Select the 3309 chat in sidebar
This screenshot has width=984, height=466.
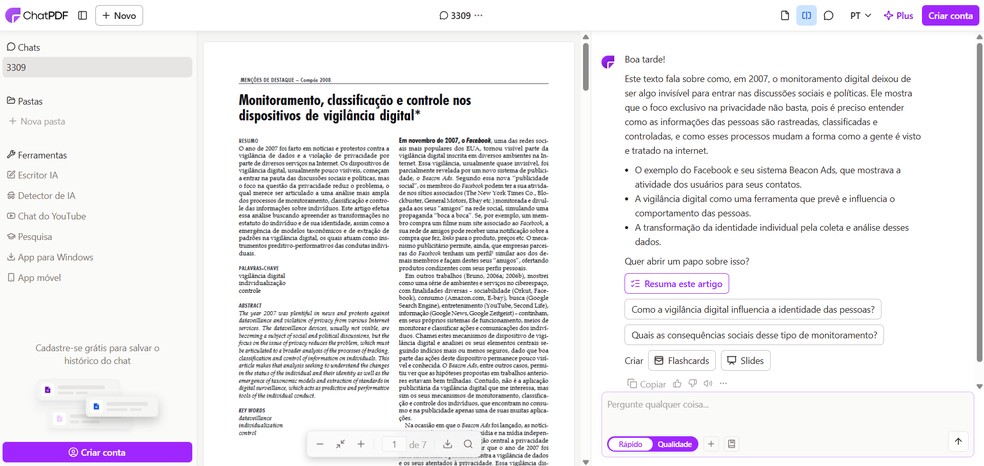97,67
